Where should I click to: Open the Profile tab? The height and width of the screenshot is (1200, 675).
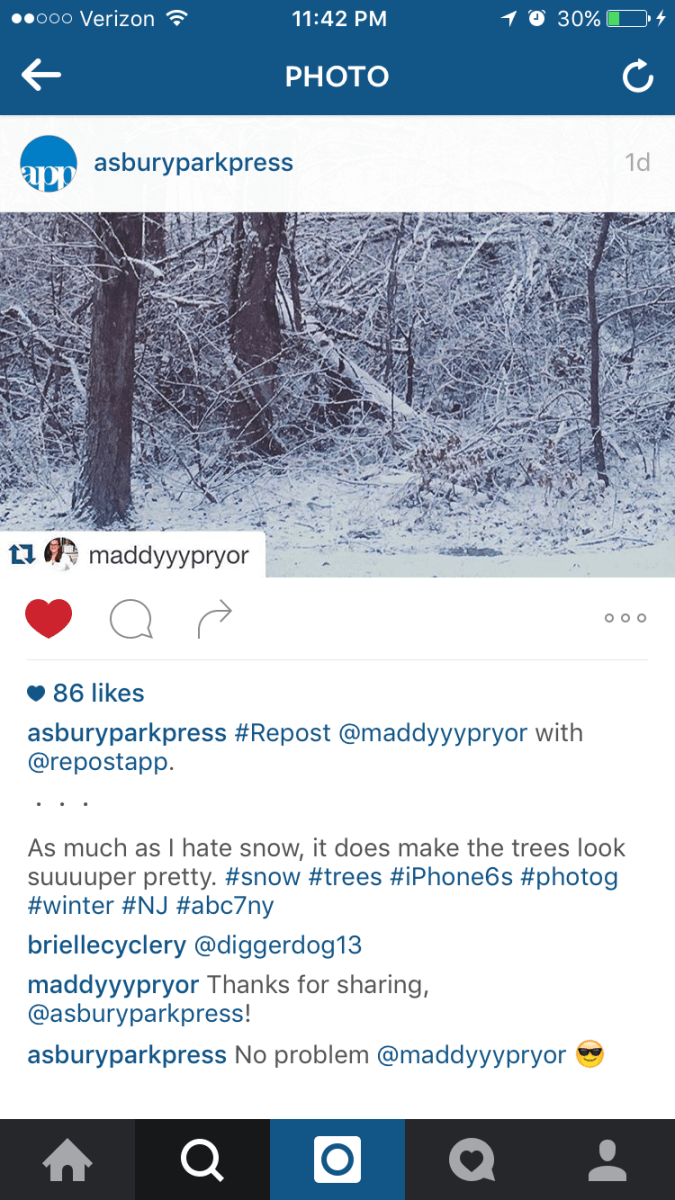pyautogui.click(x=607, y=1160)
